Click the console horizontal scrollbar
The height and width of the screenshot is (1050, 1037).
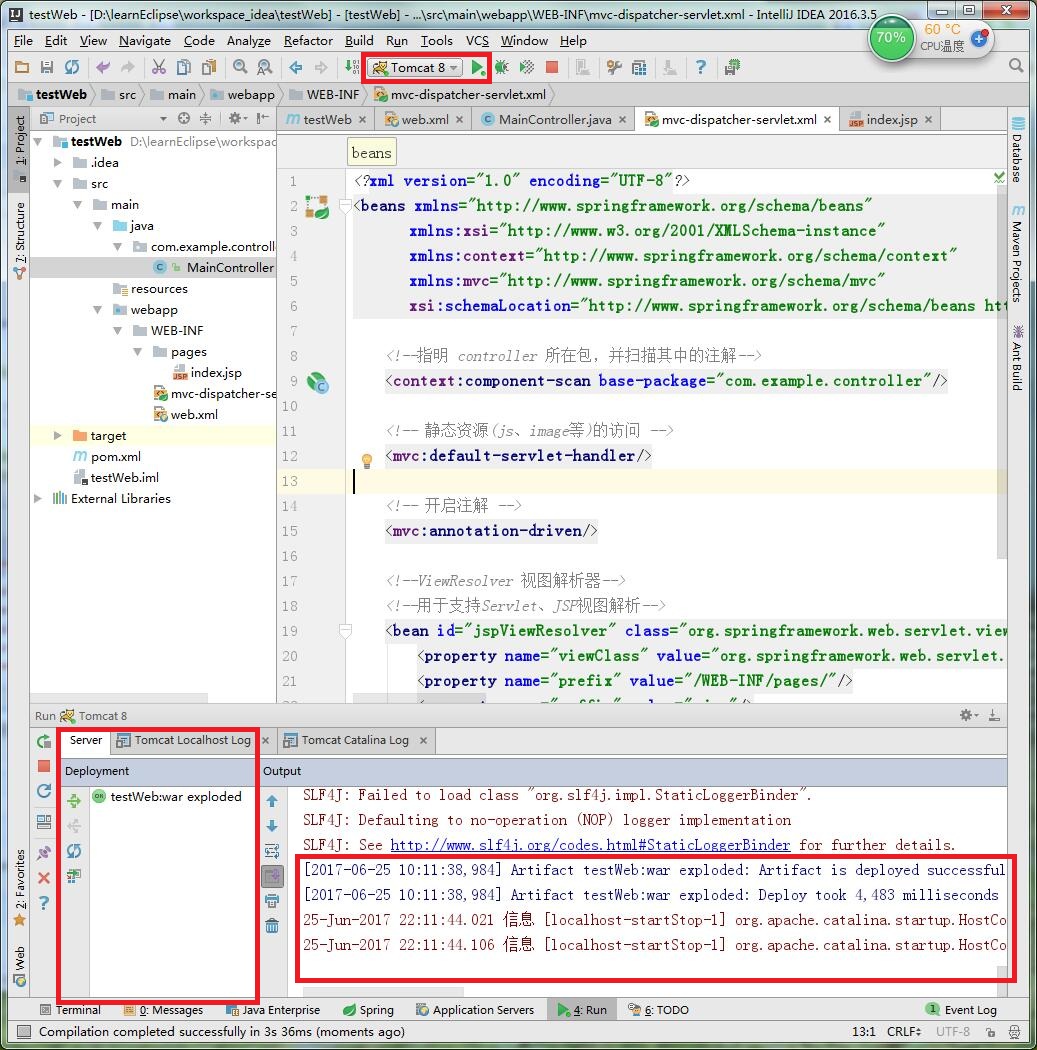[x=383, y=990]
